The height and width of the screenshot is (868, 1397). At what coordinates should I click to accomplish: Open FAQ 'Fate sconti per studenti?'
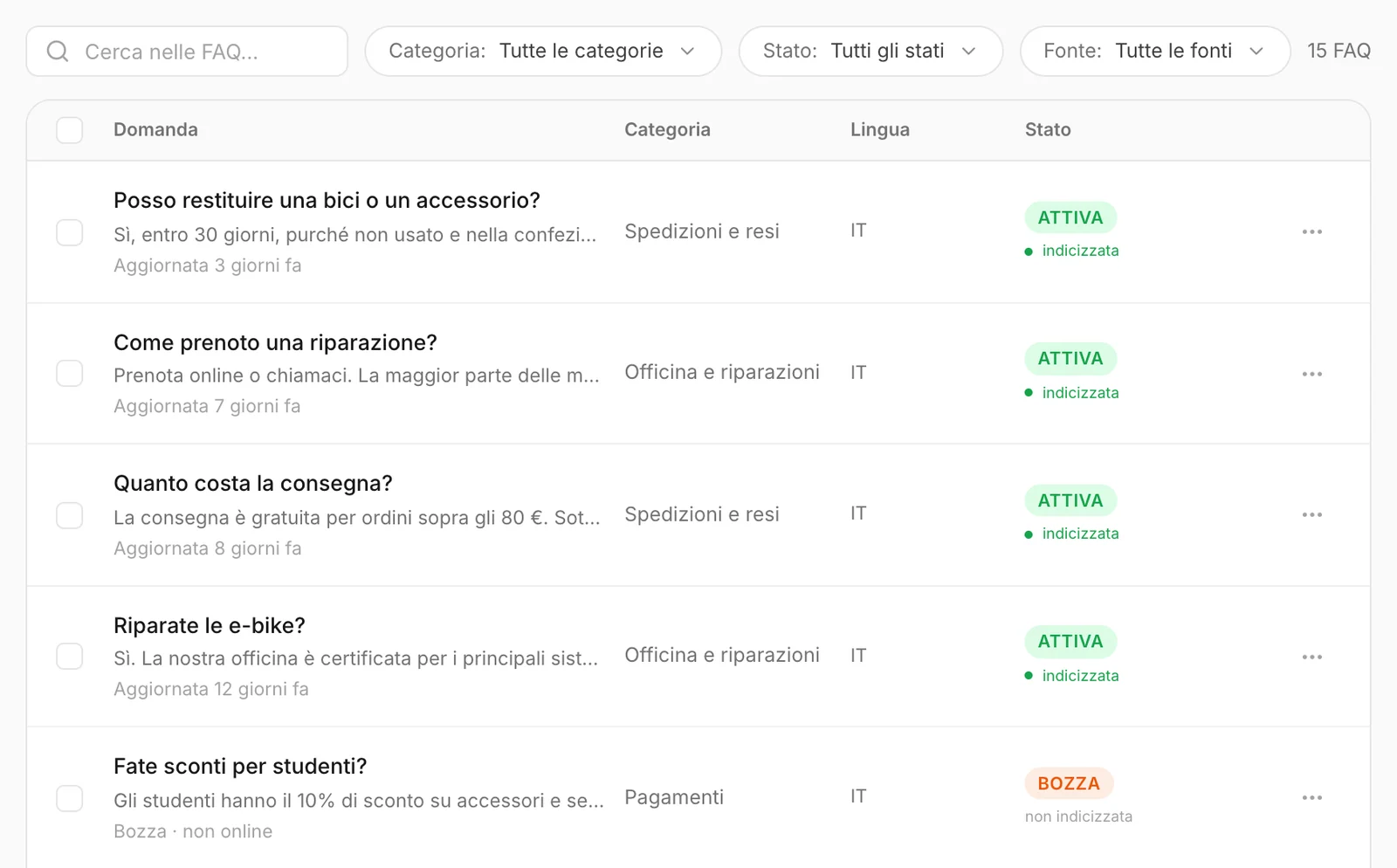pos(240,766)
